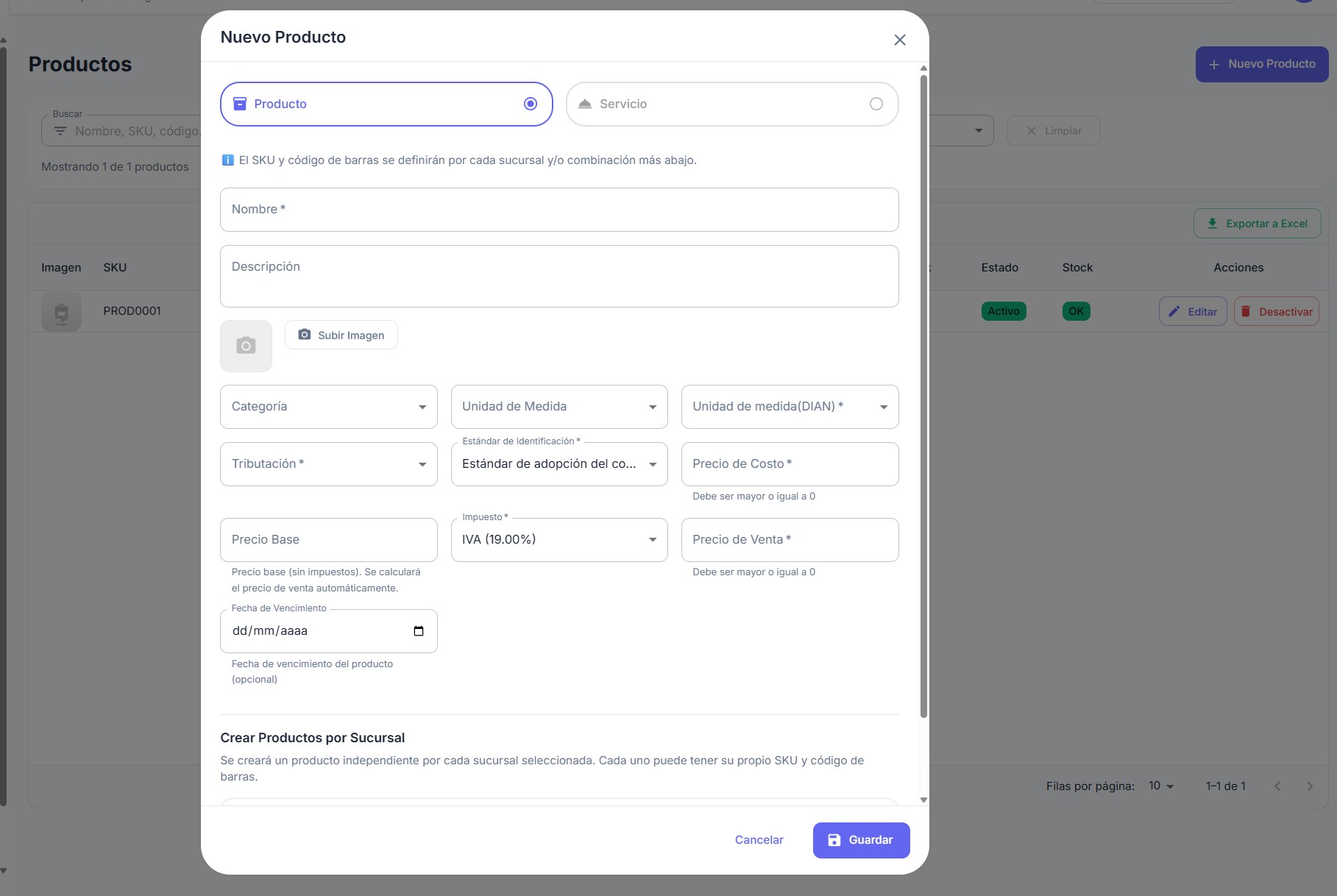Click the camera icon on Subir Imagen
The height and width of the screenshot is (896, 1337).
[304, 335]
